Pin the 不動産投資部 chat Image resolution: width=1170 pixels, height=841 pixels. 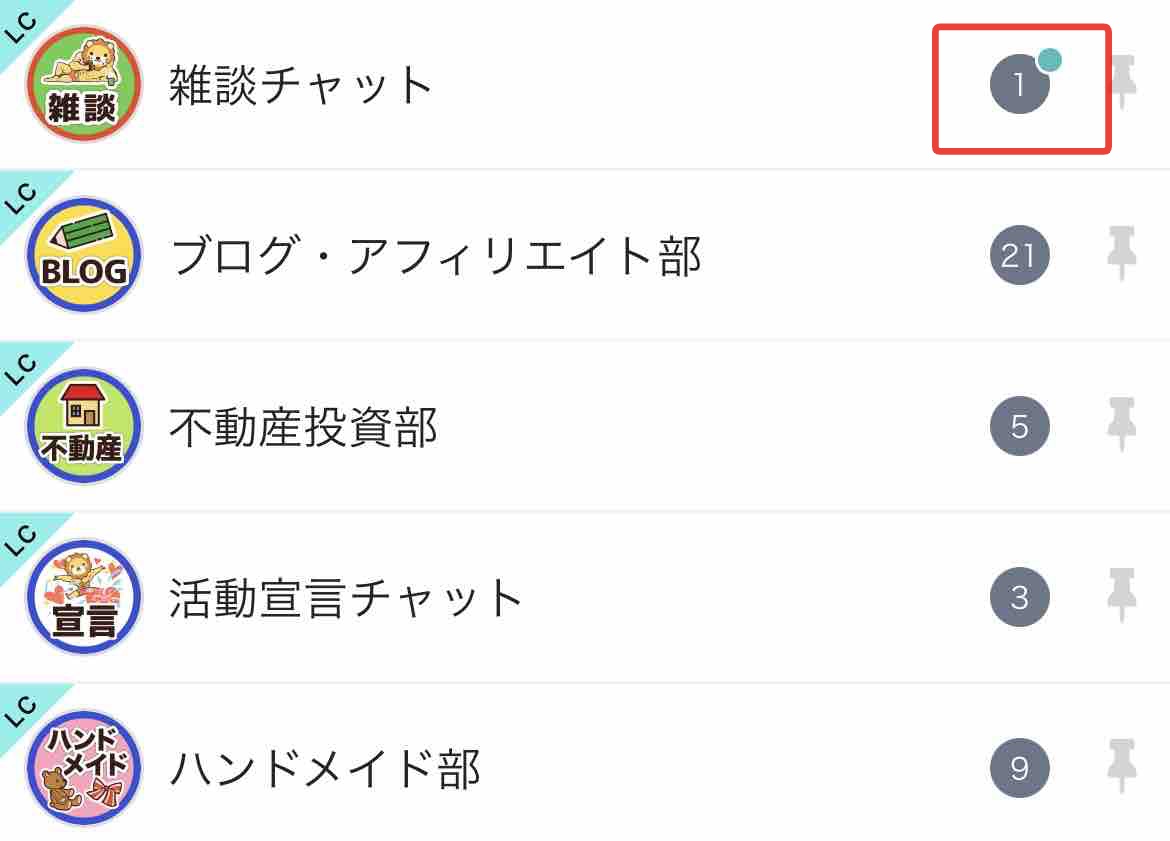click(x=1121, y=424)
